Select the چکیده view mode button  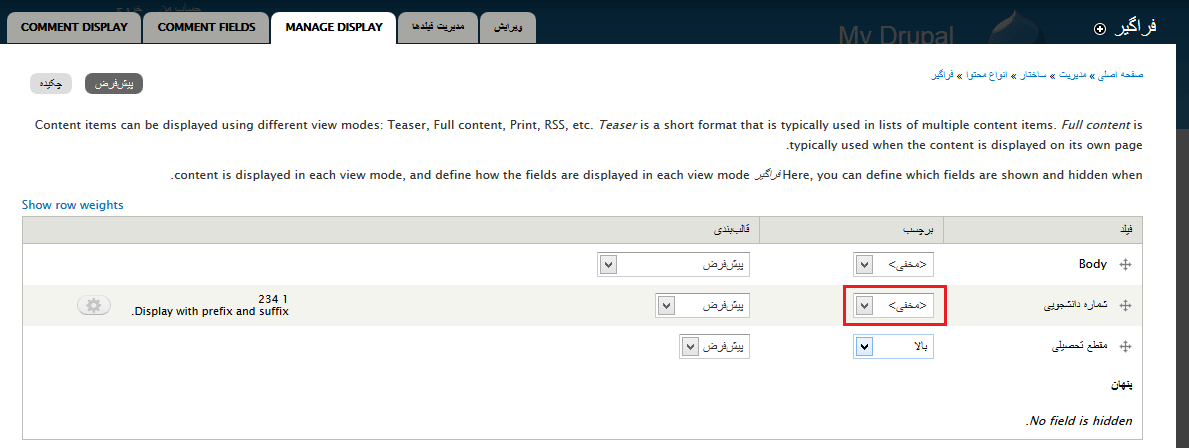pos(51,83)
